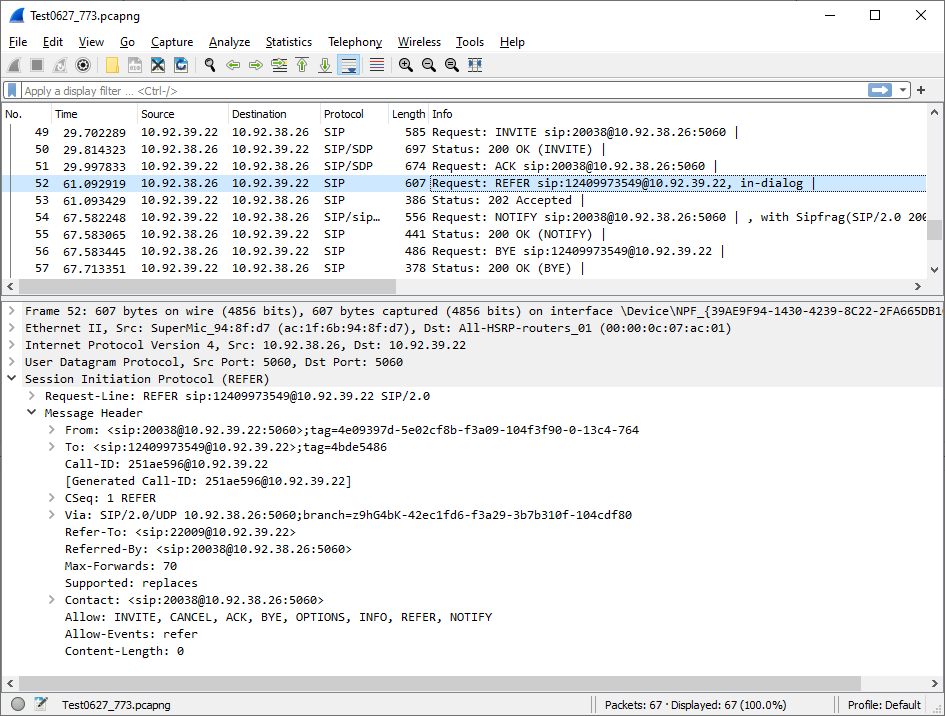Collapse the Session Initiation Protocol section
945x716 pixels.
pyautogui.click(x=11, y=379)
